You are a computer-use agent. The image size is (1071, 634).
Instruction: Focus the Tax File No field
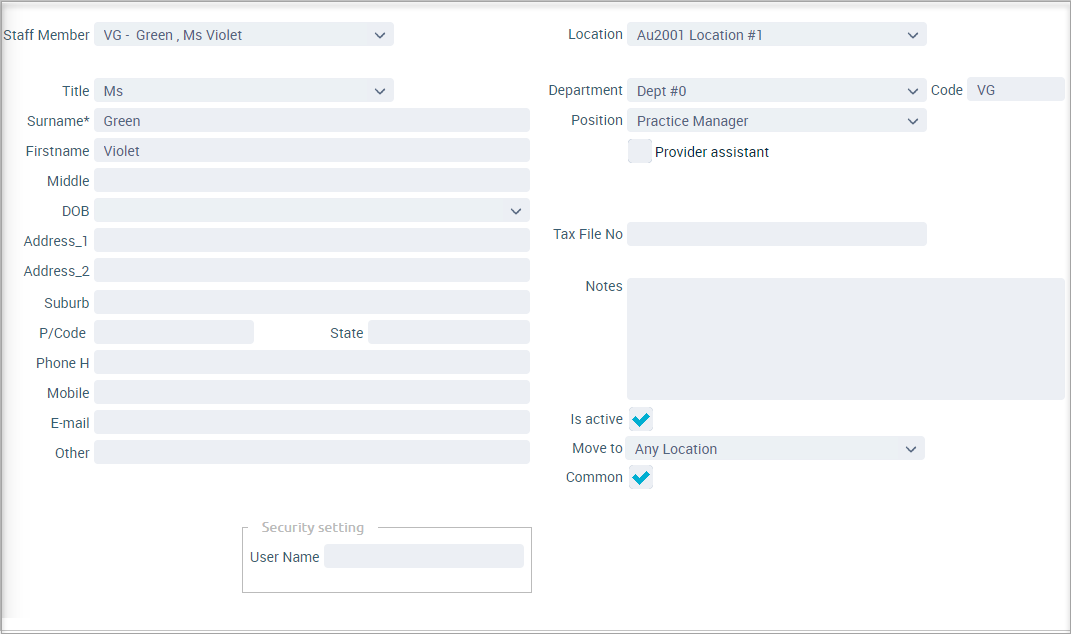[777, 234]
